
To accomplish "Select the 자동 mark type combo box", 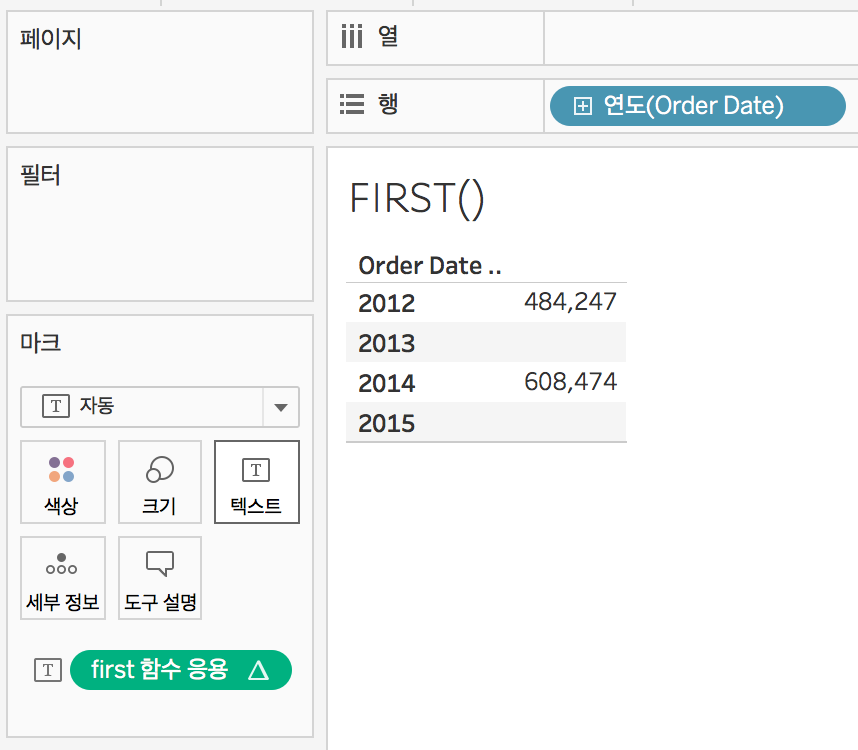I will tap(160, 407).
